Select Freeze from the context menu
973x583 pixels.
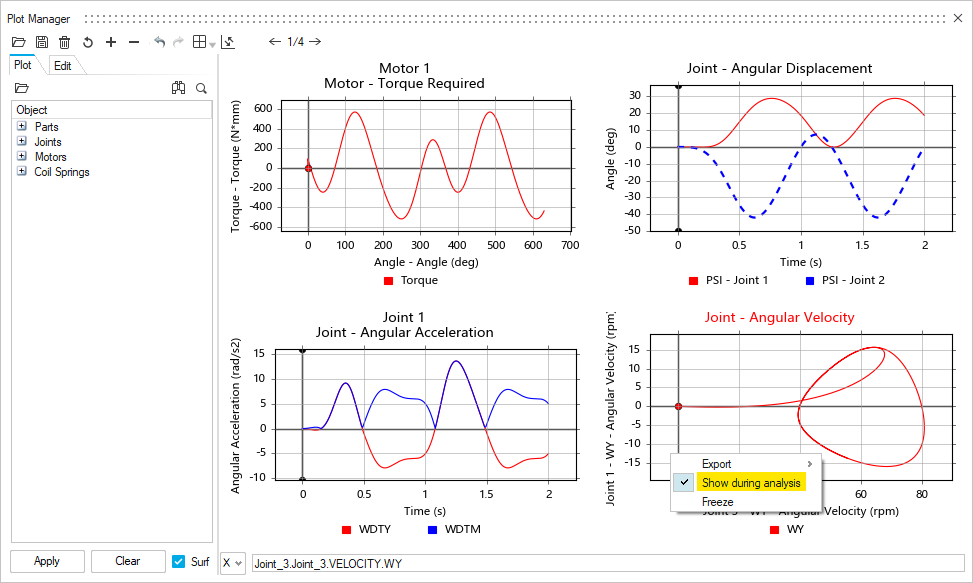[718, 501]
